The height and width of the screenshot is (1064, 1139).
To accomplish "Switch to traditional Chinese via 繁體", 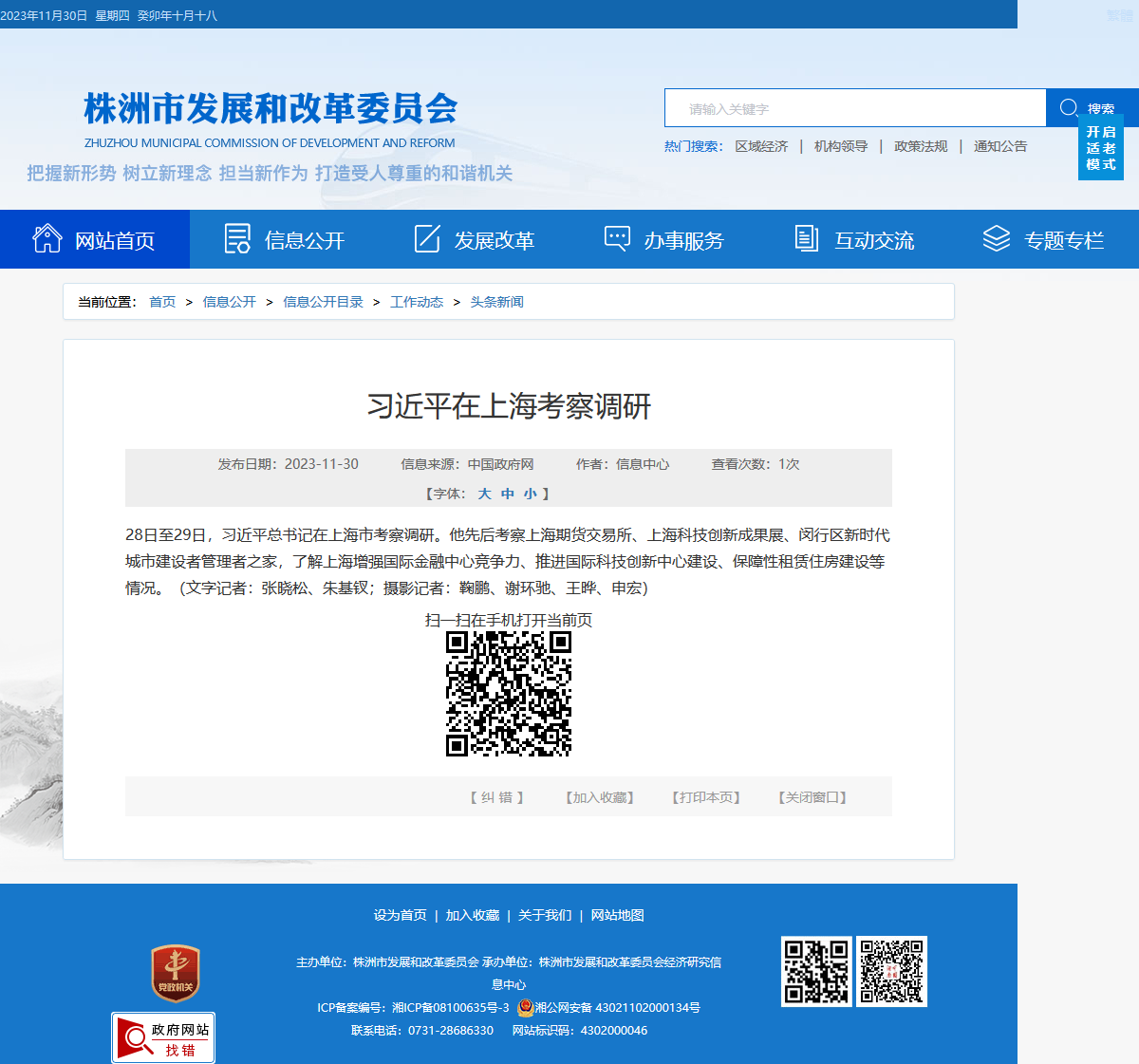I will (x=1120, y=15).
